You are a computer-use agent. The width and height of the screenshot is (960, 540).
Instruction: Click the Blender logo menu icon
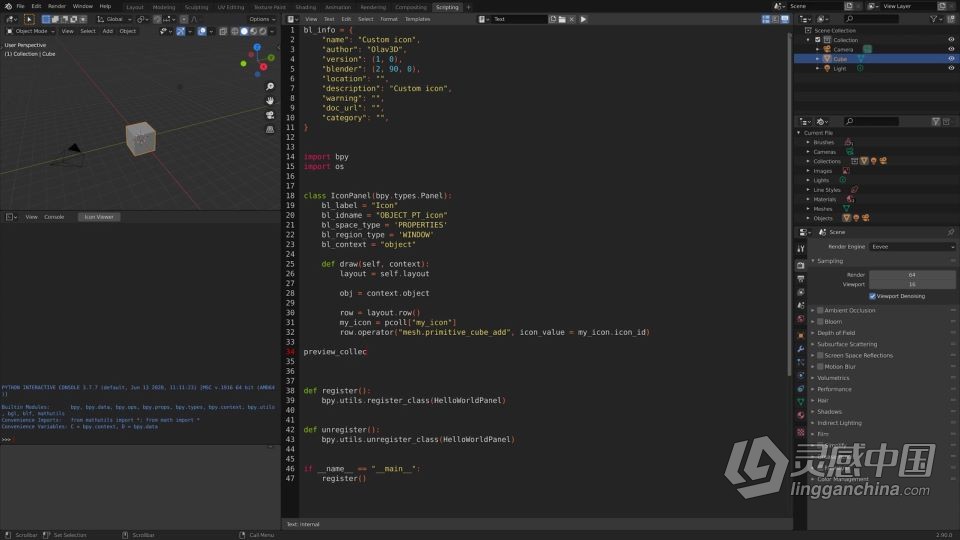click(x=8, y=6)
